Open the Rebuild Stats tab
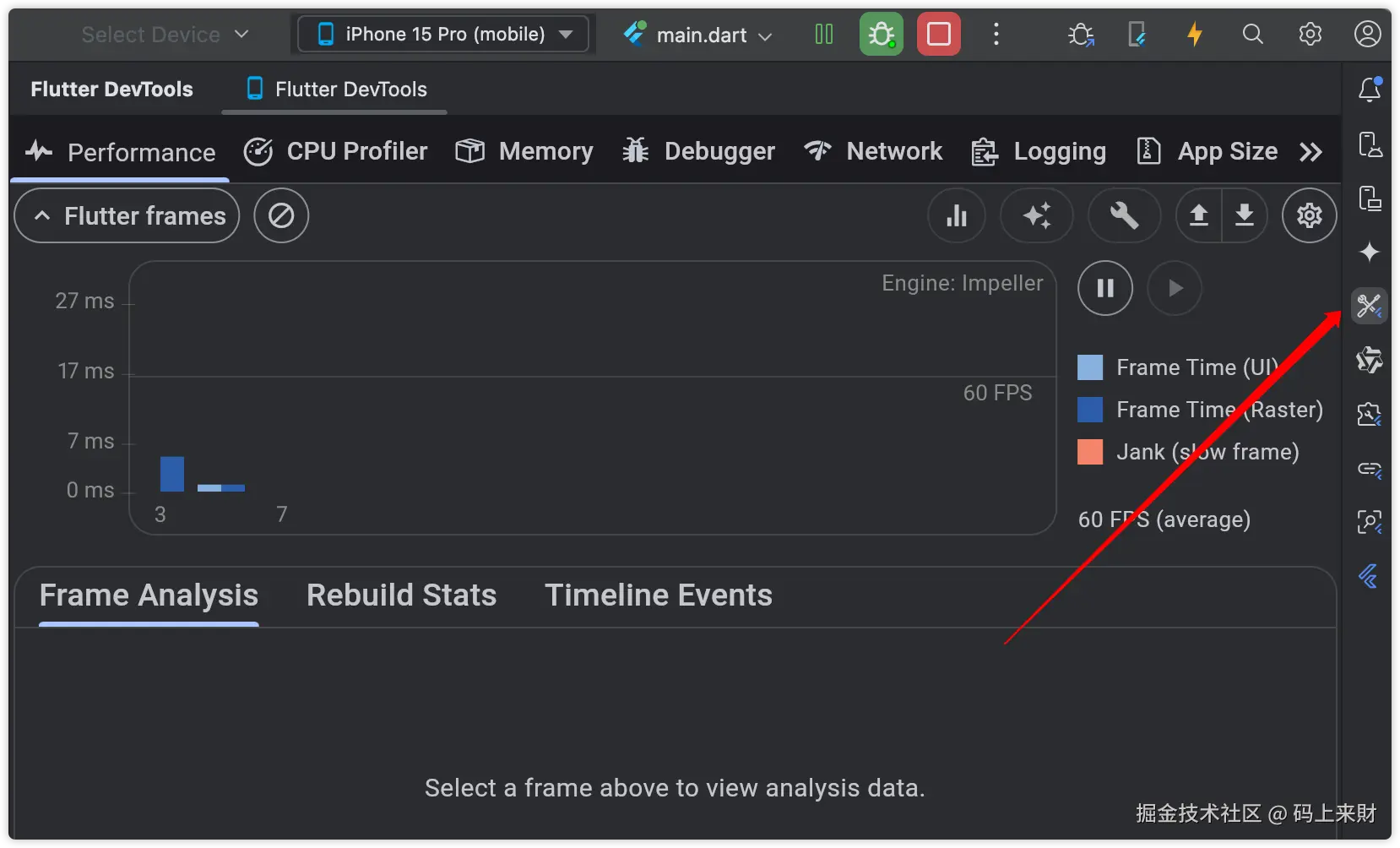1400x848 pixels. click(x=401, y=595)
